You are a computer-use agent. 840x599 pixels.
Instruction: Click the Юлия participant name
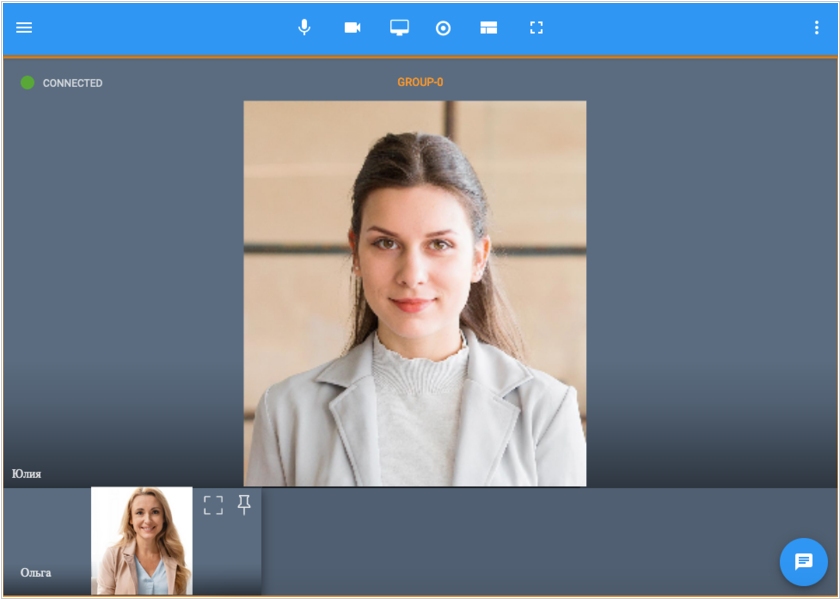pos(27,474)
